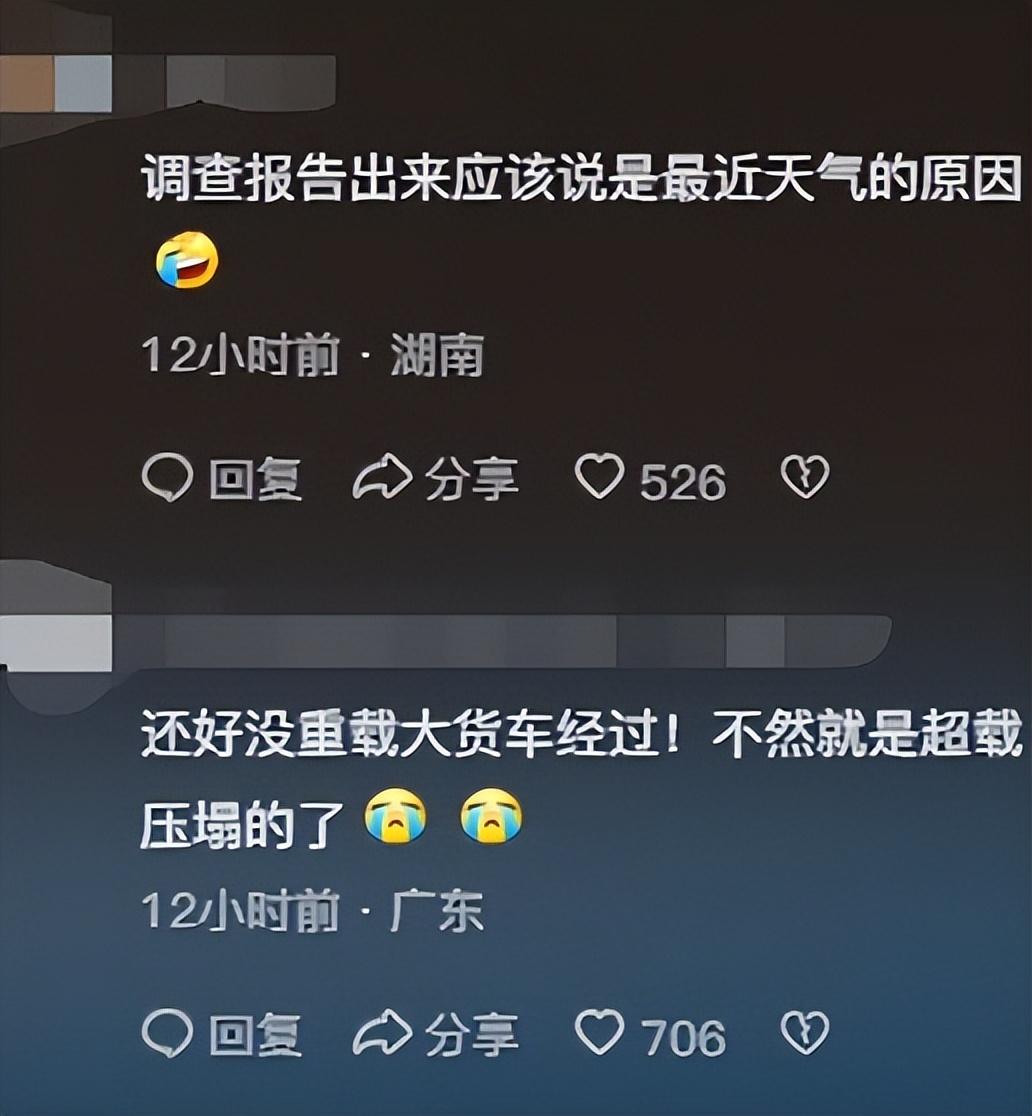Dislike Guangdong comment via broken heart icon
Screen dimensions: 1032x1116
pos(805,1032)
